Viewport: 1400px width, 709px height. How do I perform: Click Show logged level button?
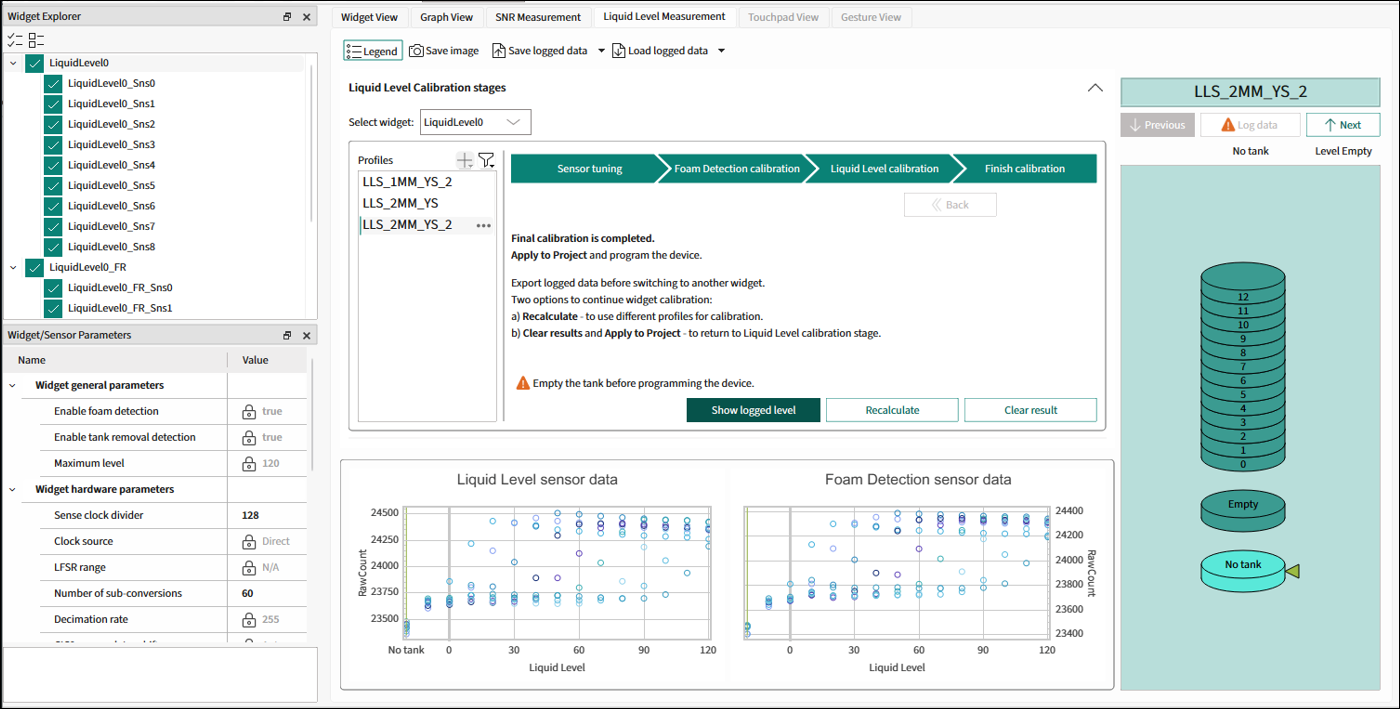pyautogui.click(x=753, y=410)
